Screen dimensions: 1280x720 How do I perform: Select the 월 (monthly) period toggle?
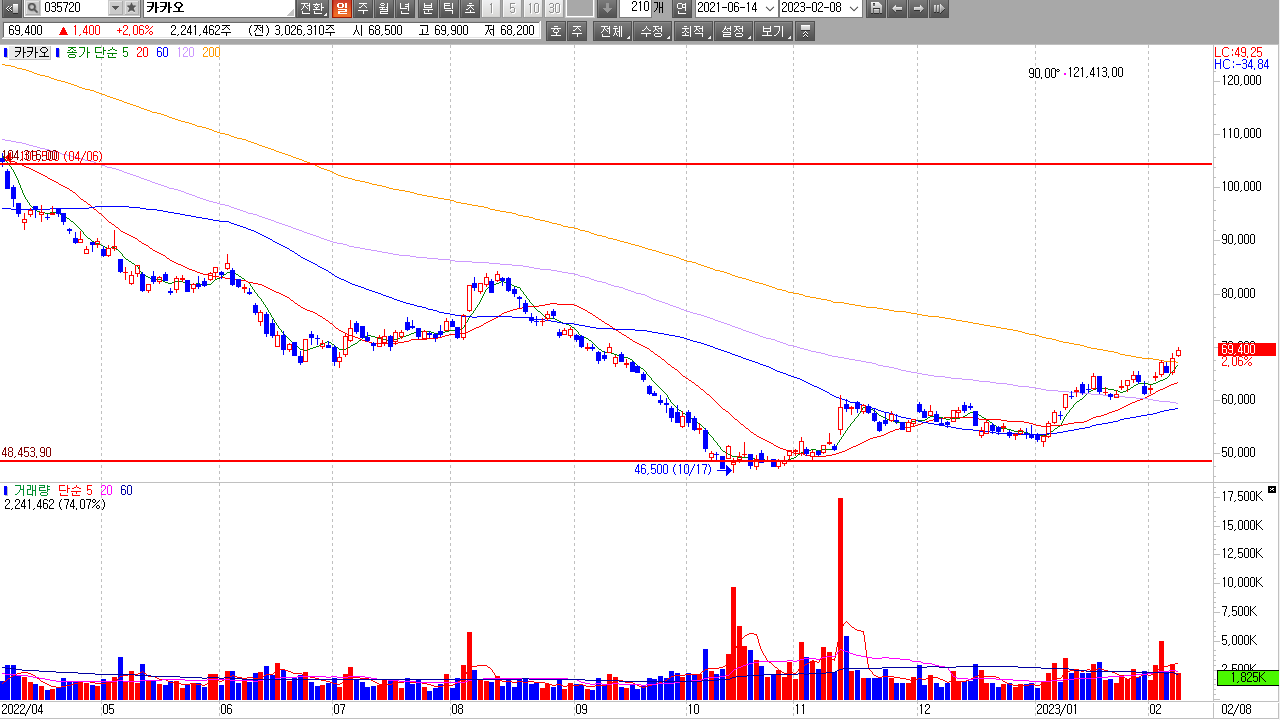coord(384,8)
